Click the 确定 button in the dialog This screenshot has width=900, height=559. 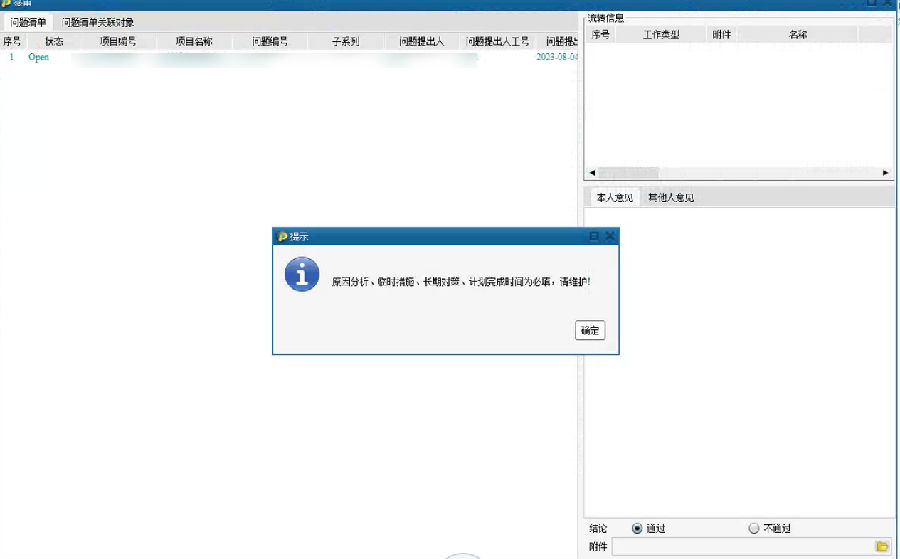click(x=589, y=330)
